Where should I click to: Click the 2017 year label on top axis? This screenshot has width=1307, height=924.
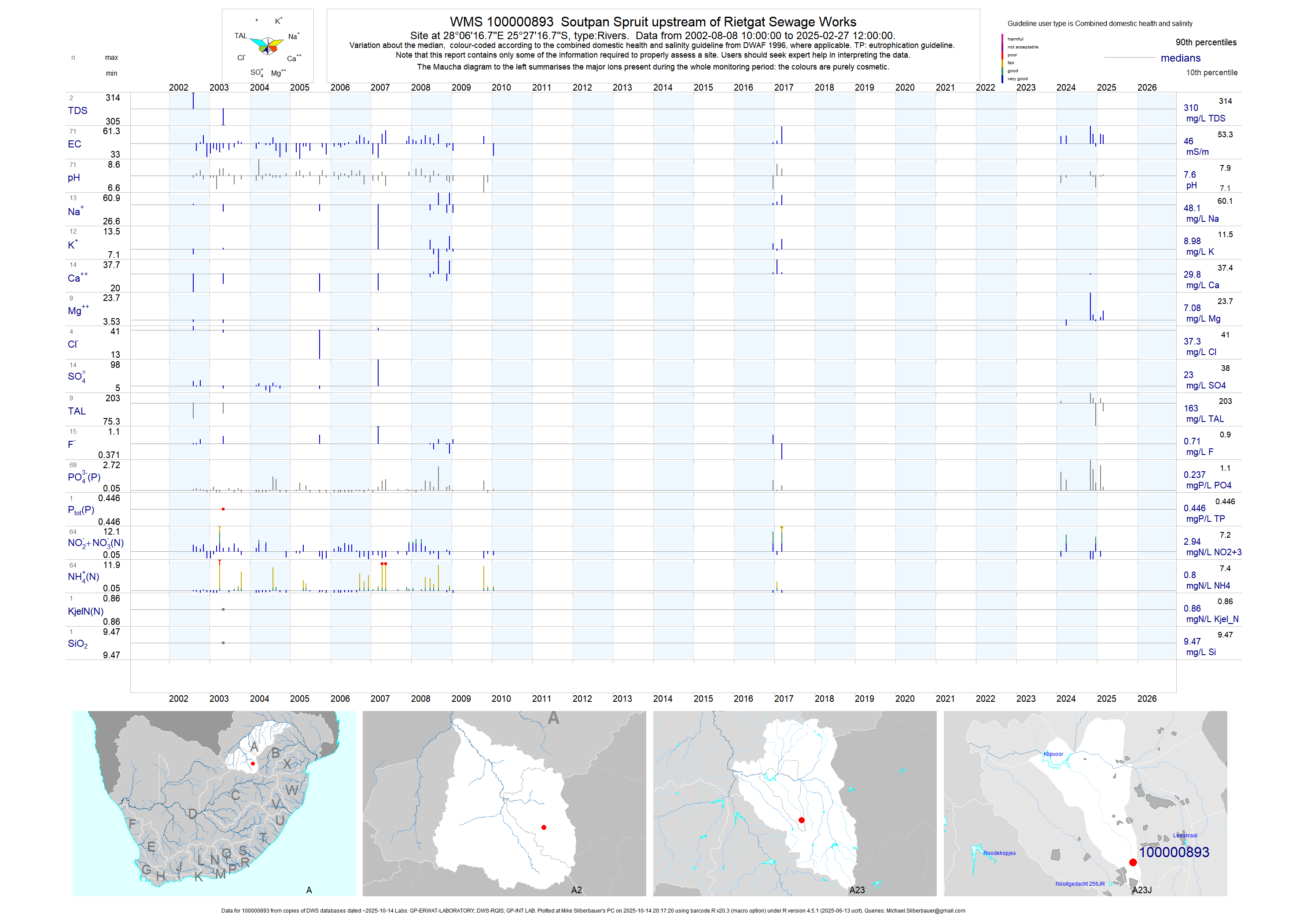pos(783,88)
